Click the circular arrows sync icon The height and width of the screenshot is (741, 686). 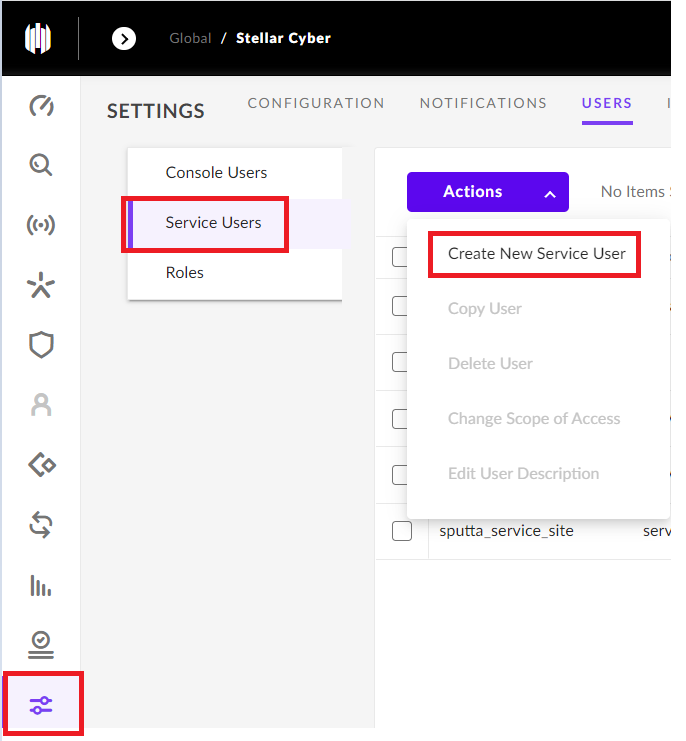pos(41,525)
